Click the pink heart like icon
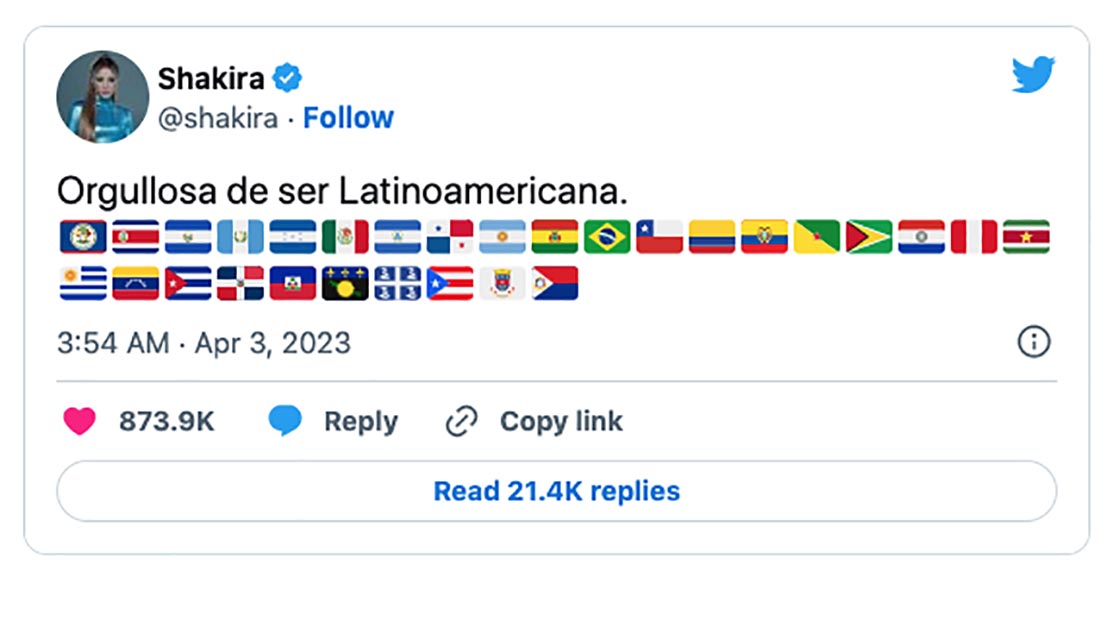 click(79, 422)
